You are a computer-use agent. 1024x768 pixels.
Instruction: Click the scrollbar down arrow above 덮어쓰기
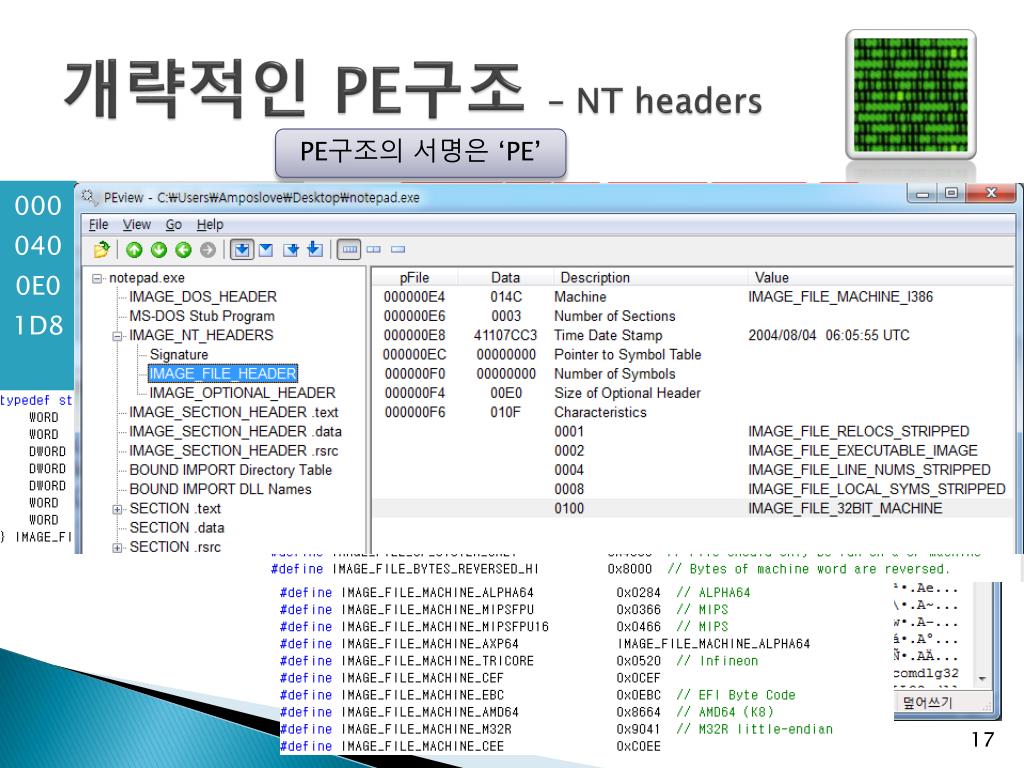pos(982,679)
